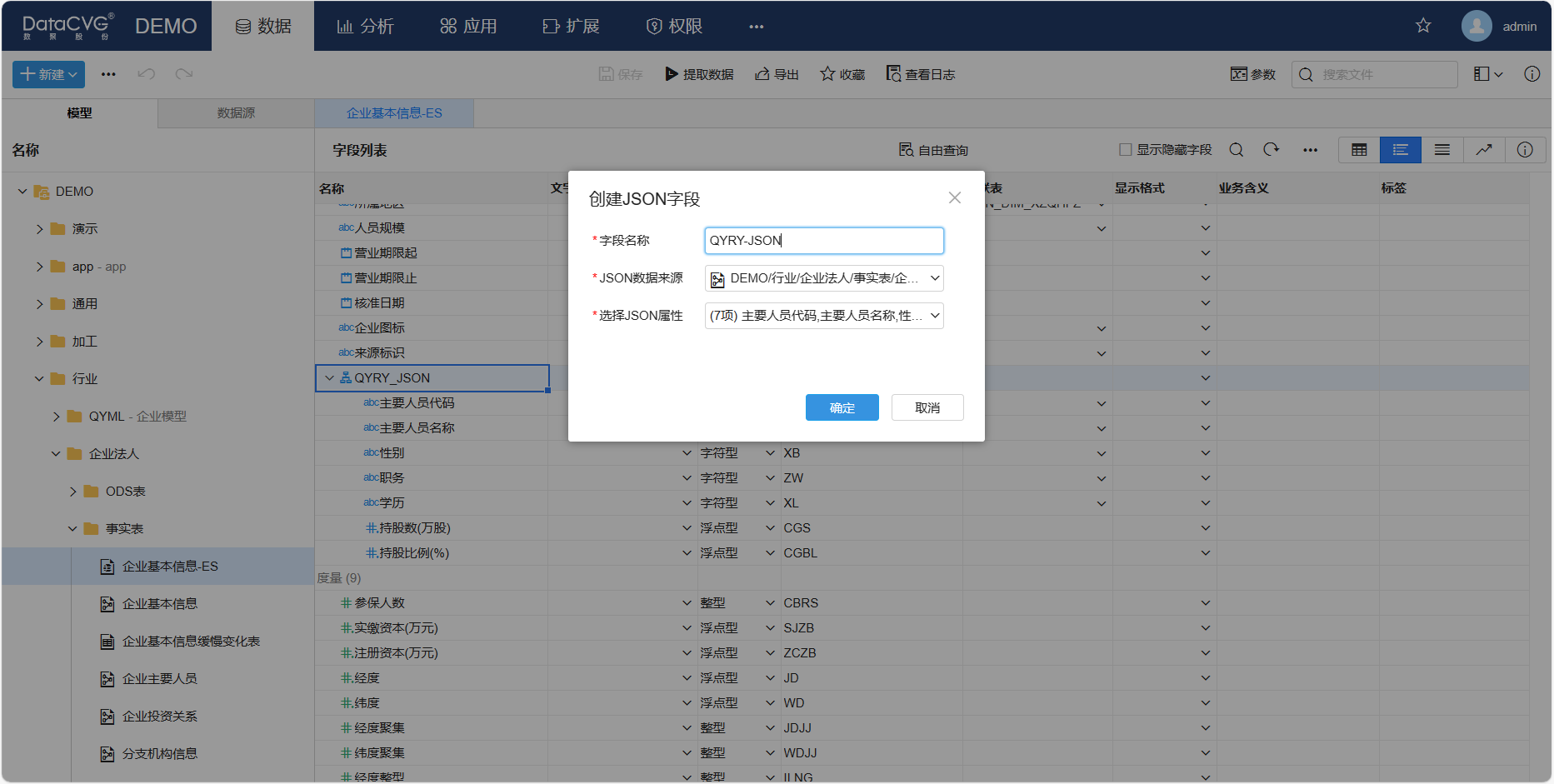1554x784 pixels.
Task: Enable the 显示隐藏字段 checkbox
Action: pyautogui.click(x=1126, y=150)
